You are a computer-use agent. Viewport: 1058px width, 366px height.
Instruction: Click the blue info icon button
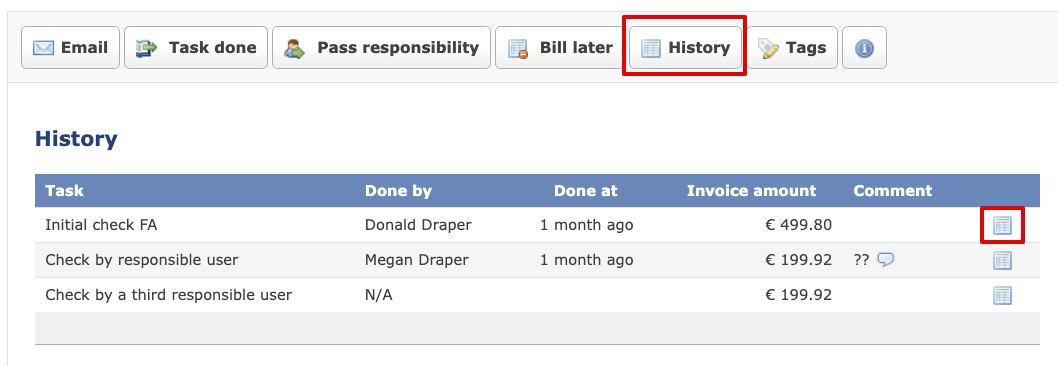[x=864, y=48]
